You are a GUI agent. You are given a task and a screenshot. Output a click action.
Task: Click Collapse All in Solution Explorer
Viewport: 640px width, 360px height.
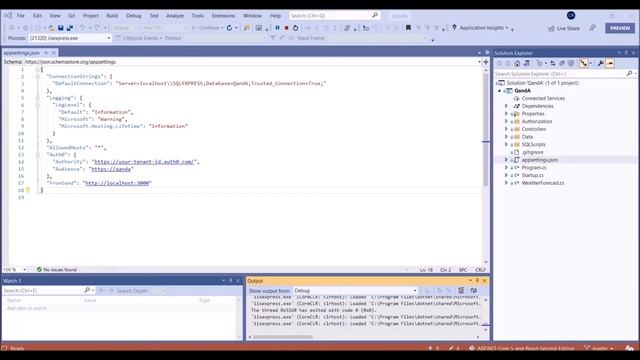(x=562, y=63)
